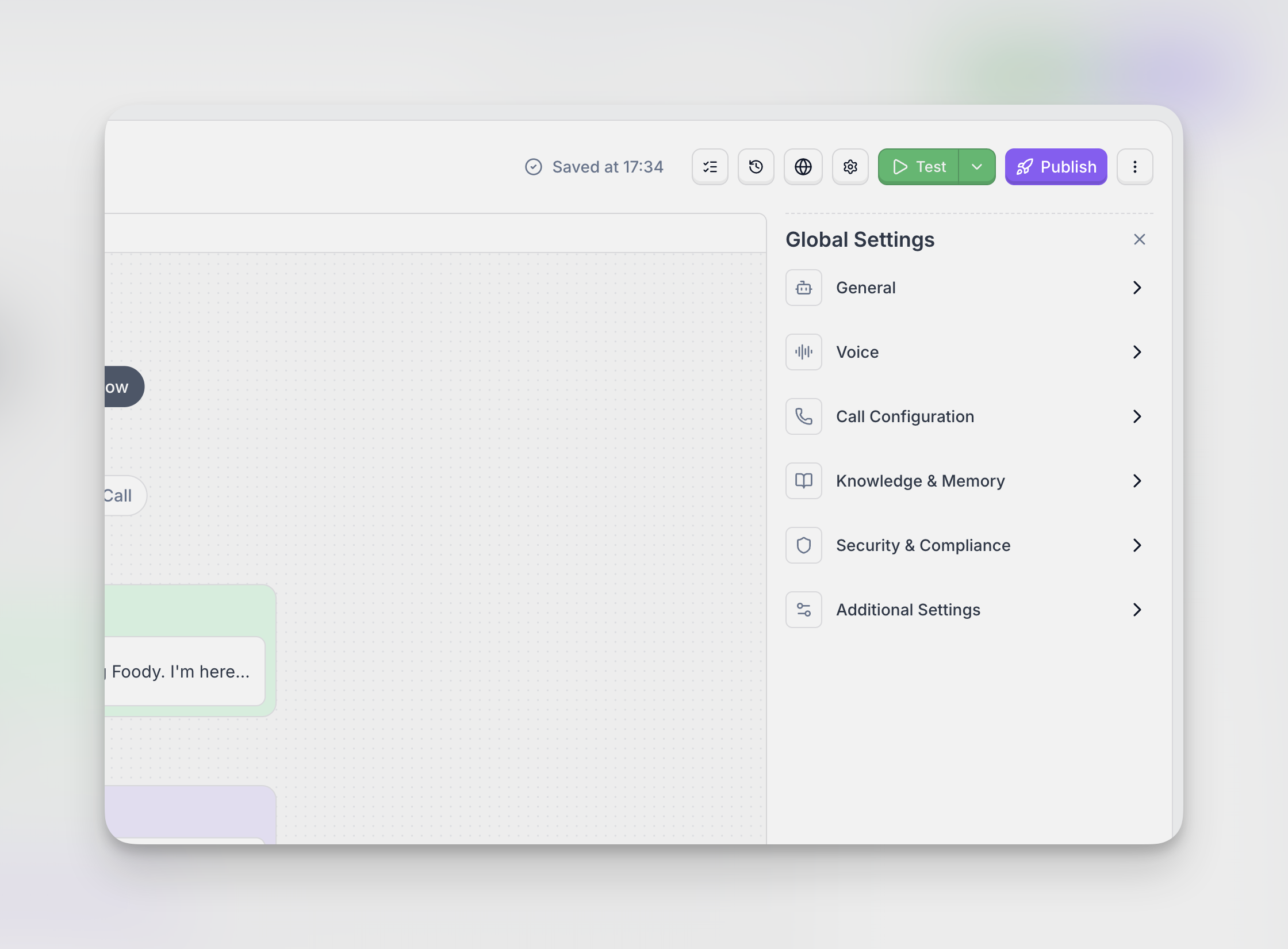The height and width of the screenshot is (949, 1288).
Task: Open the Test button dropdown arrow
Action: 976,167
